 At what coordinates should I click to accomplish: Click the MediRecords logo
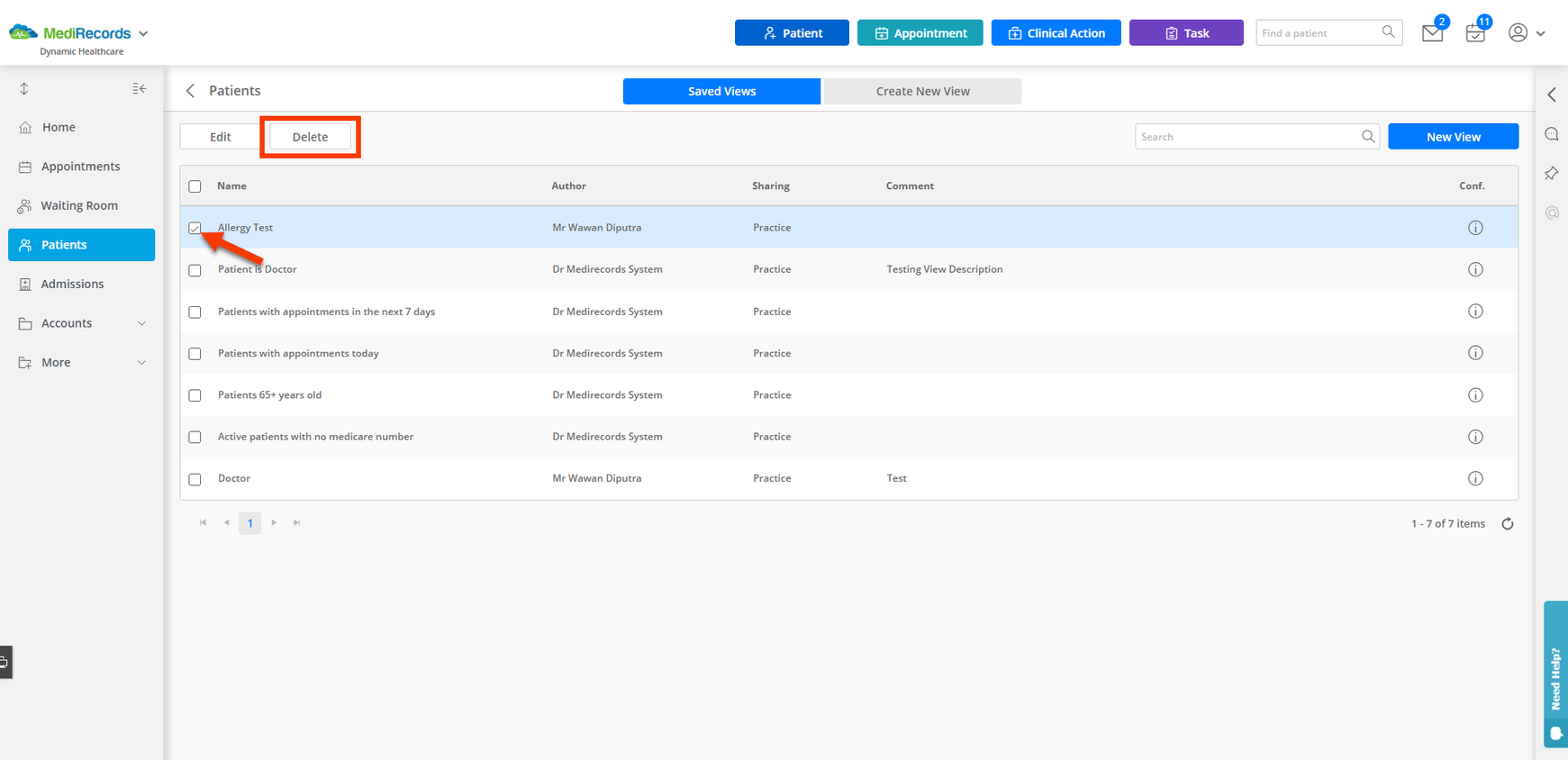[x=70, y=33]
